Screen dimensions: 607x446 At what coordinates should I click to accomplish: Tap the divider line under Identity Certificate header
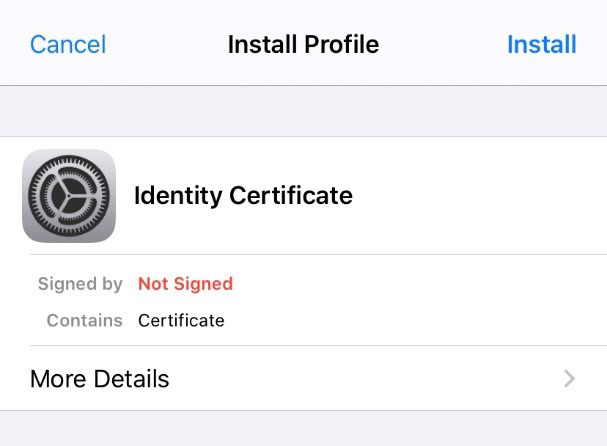tap(318, 255)
